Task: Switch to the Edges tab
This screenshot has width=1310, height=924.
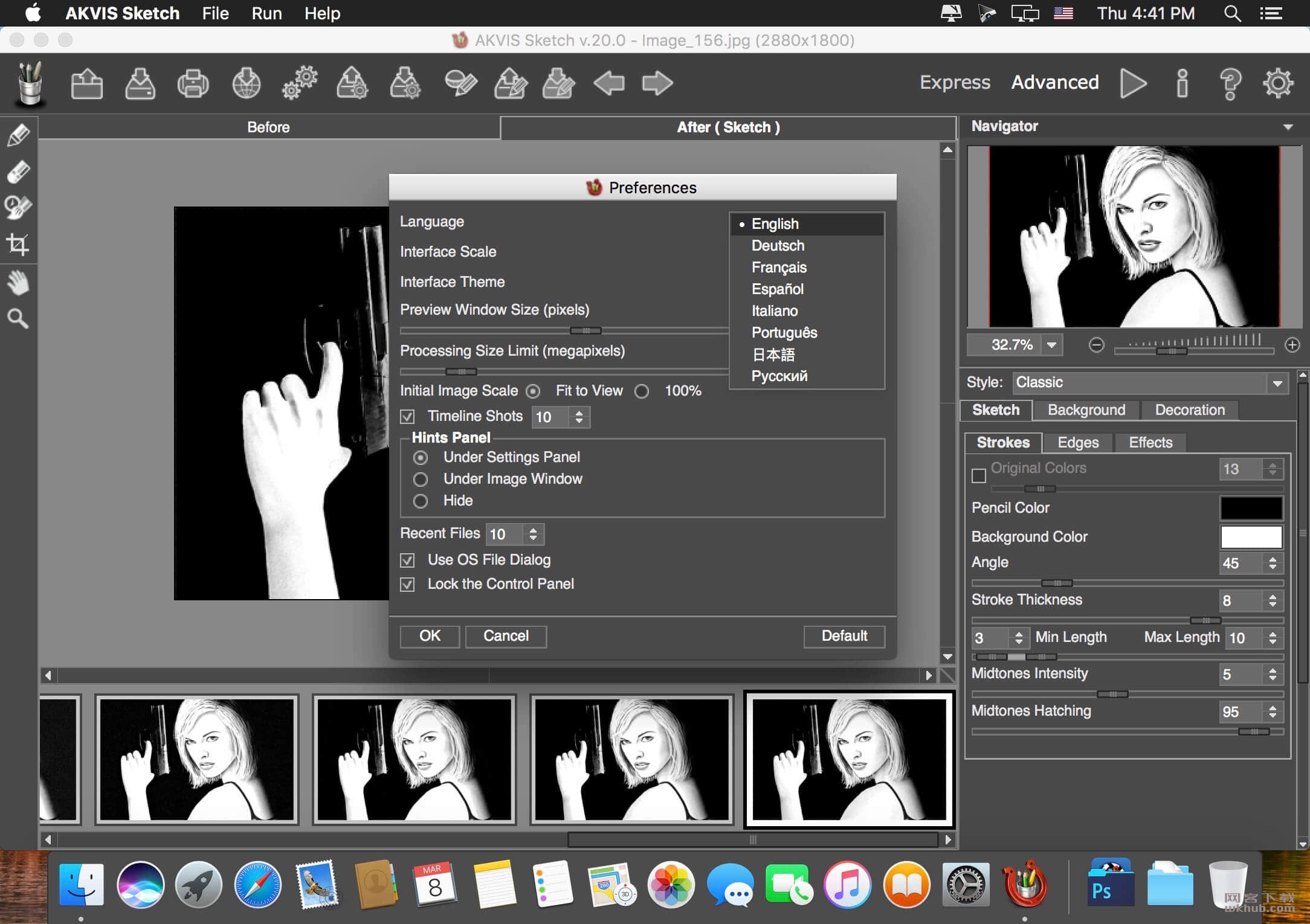Action: (x=1078, y=443)
